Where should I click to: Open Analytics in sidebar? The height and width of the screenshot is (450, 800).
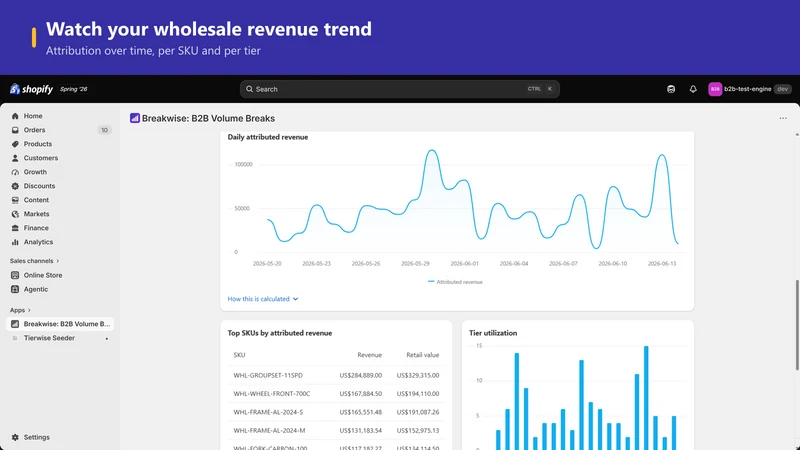pos(38,242)
